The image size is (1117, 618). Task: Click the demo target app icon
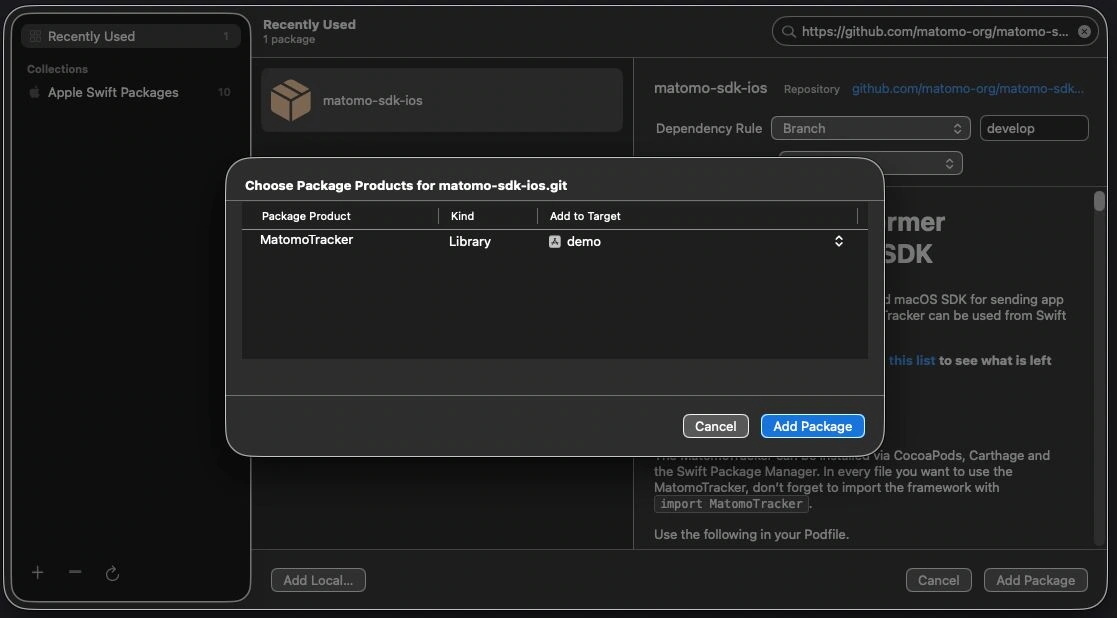pyautogui.click(x=555, y=241)
